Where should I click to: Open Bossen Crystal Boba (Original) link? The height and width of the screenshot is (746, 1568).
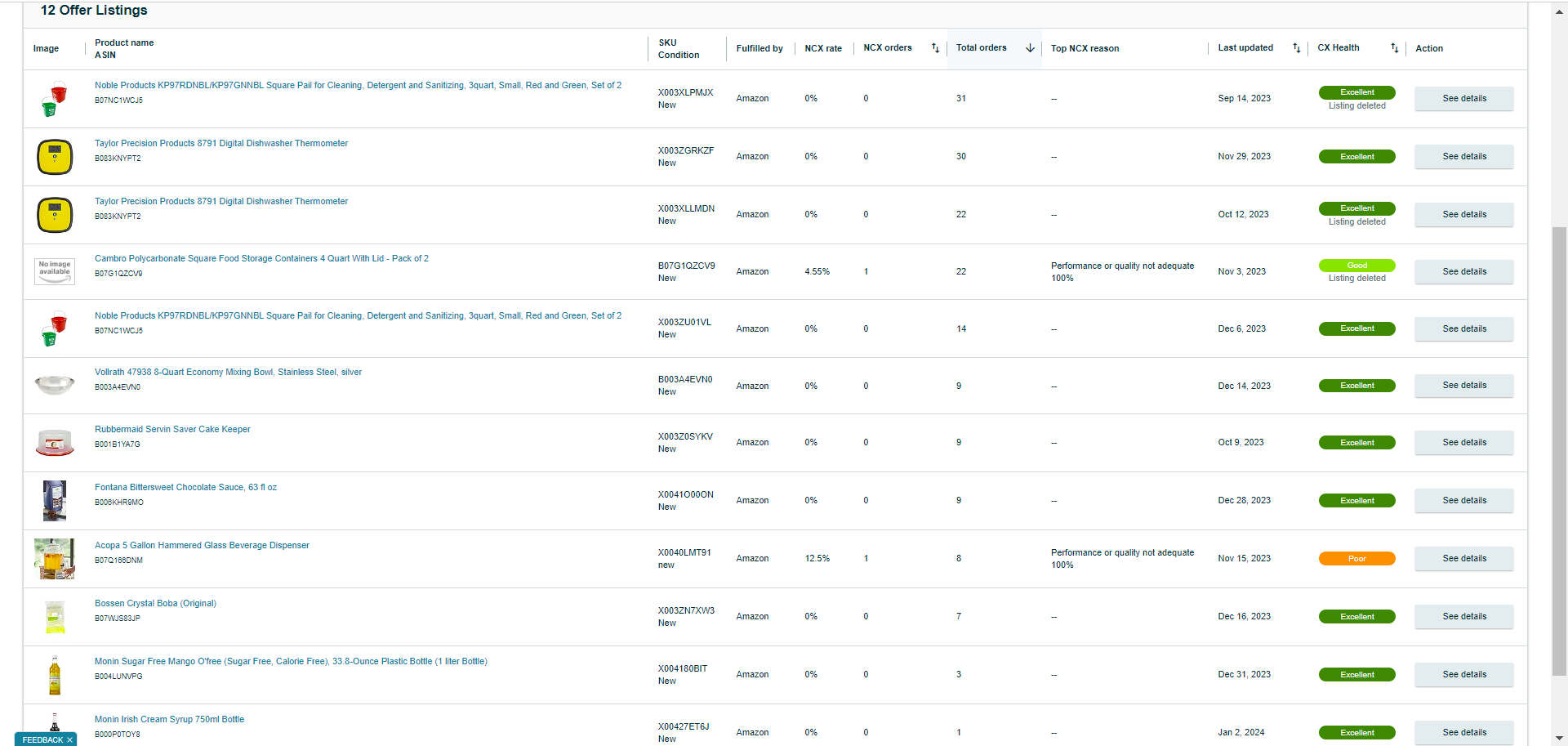coord(155,603)
